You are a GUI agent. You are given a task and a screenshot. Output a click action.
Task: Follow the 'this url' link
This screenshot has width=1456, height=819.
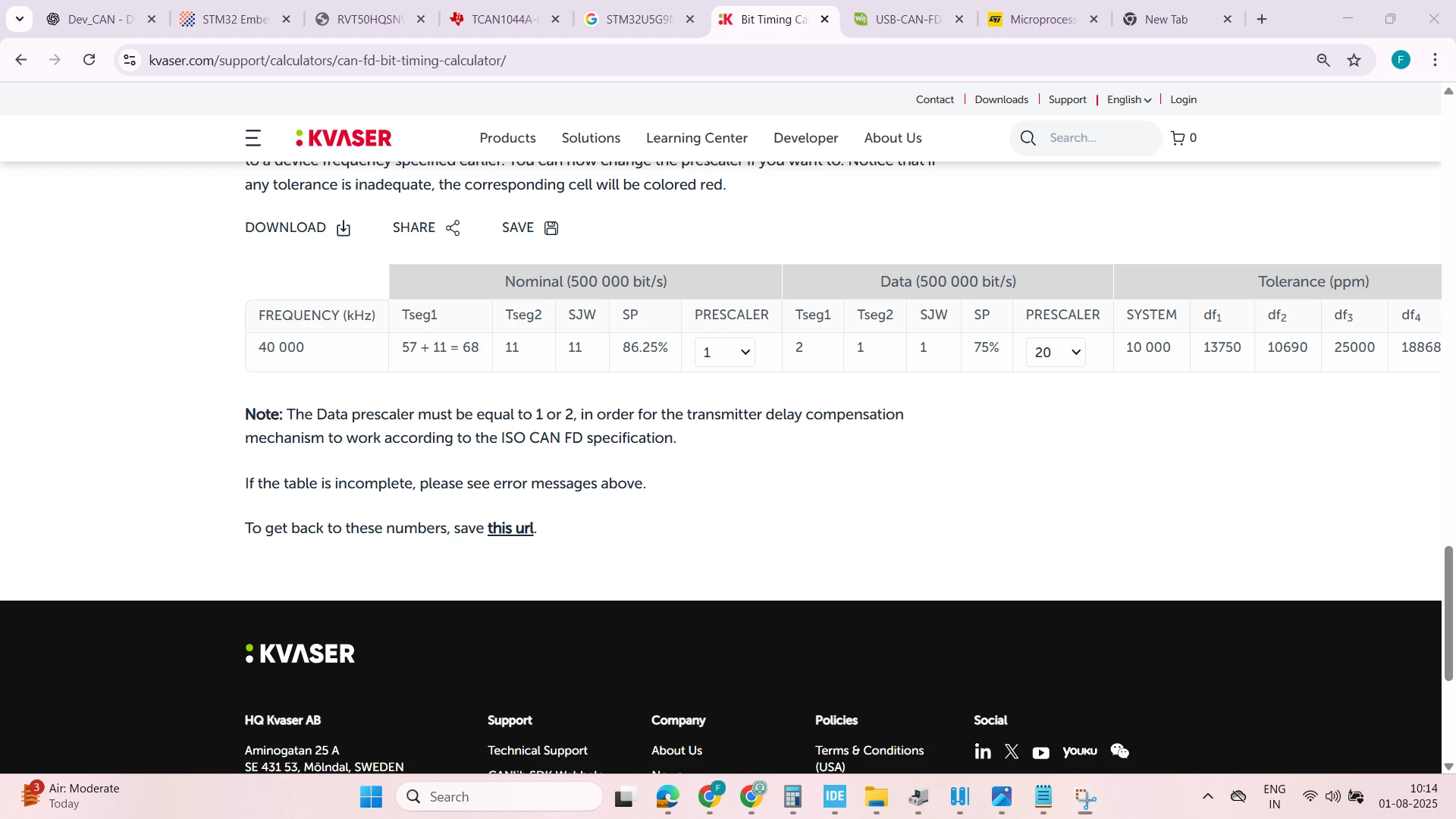510,529
